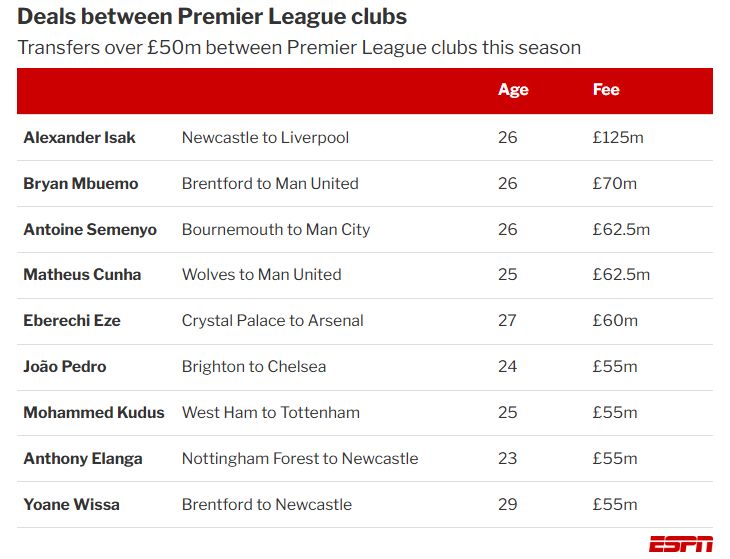Select the Matheus Cunha player name
The width and height of the screenshot is (730, 559).
[x=82, y=275]
